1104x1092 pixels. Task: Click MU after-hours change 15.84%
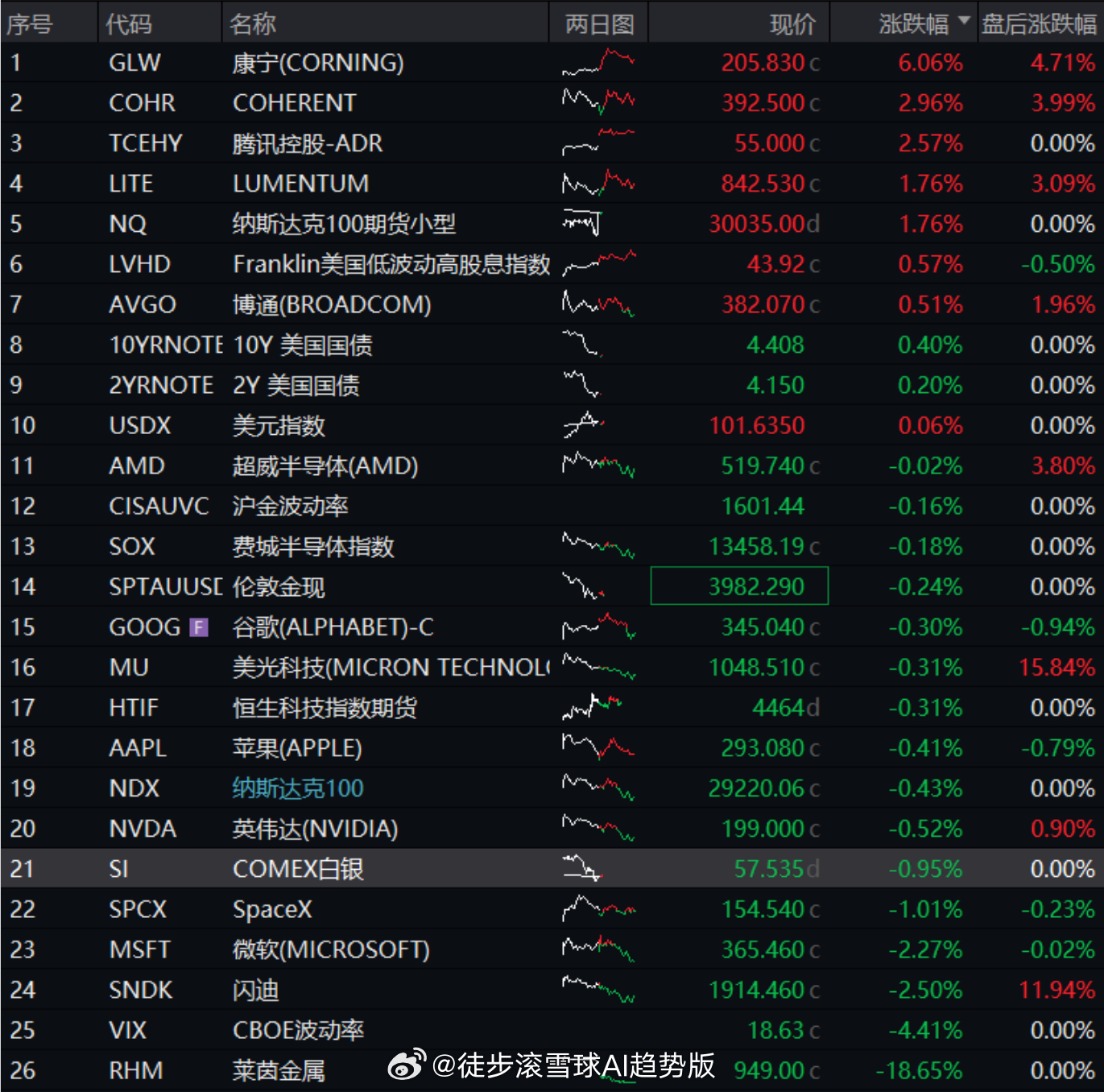(1056, 668)
